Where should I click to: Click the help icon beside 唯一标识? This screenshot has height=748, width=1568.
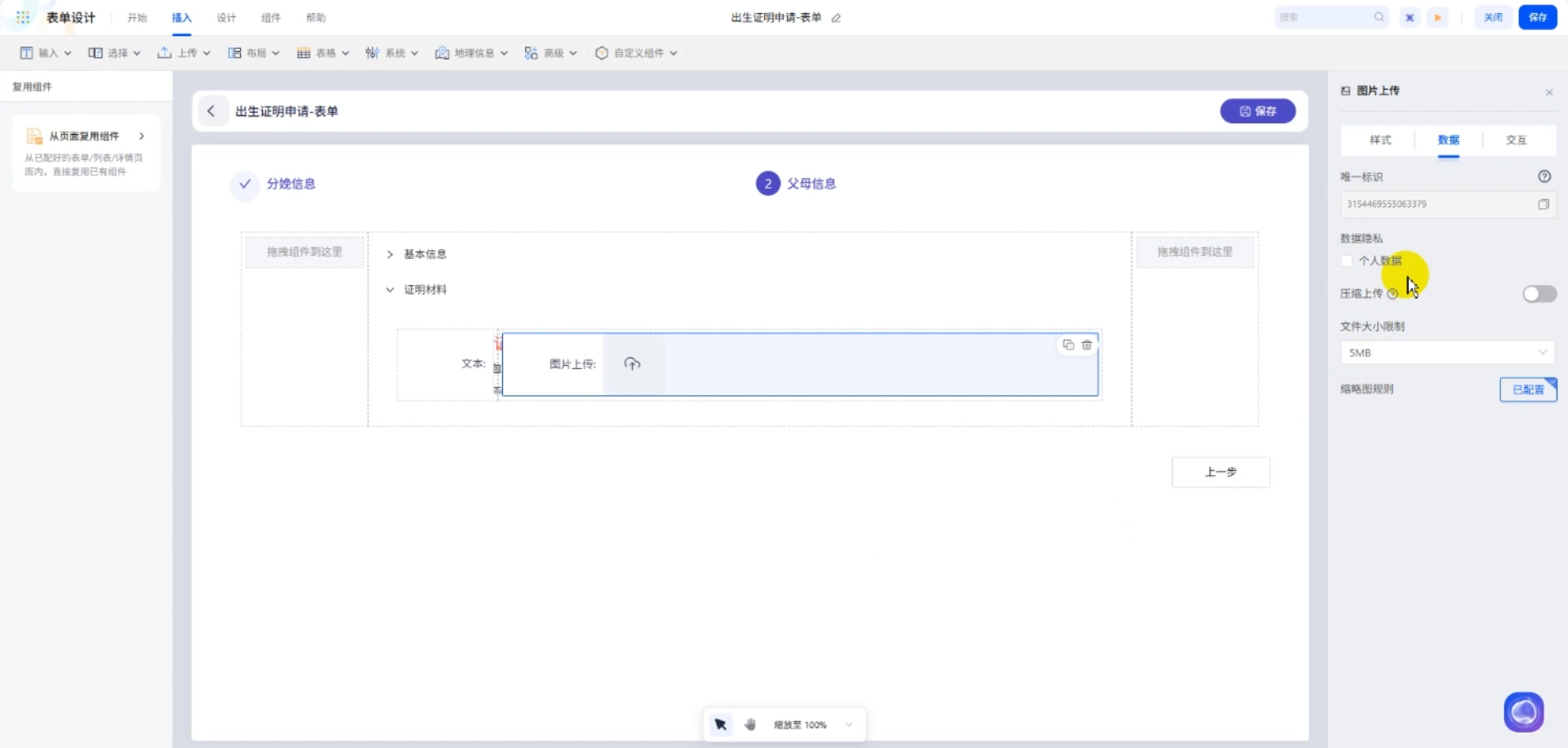coord(1544,176)
